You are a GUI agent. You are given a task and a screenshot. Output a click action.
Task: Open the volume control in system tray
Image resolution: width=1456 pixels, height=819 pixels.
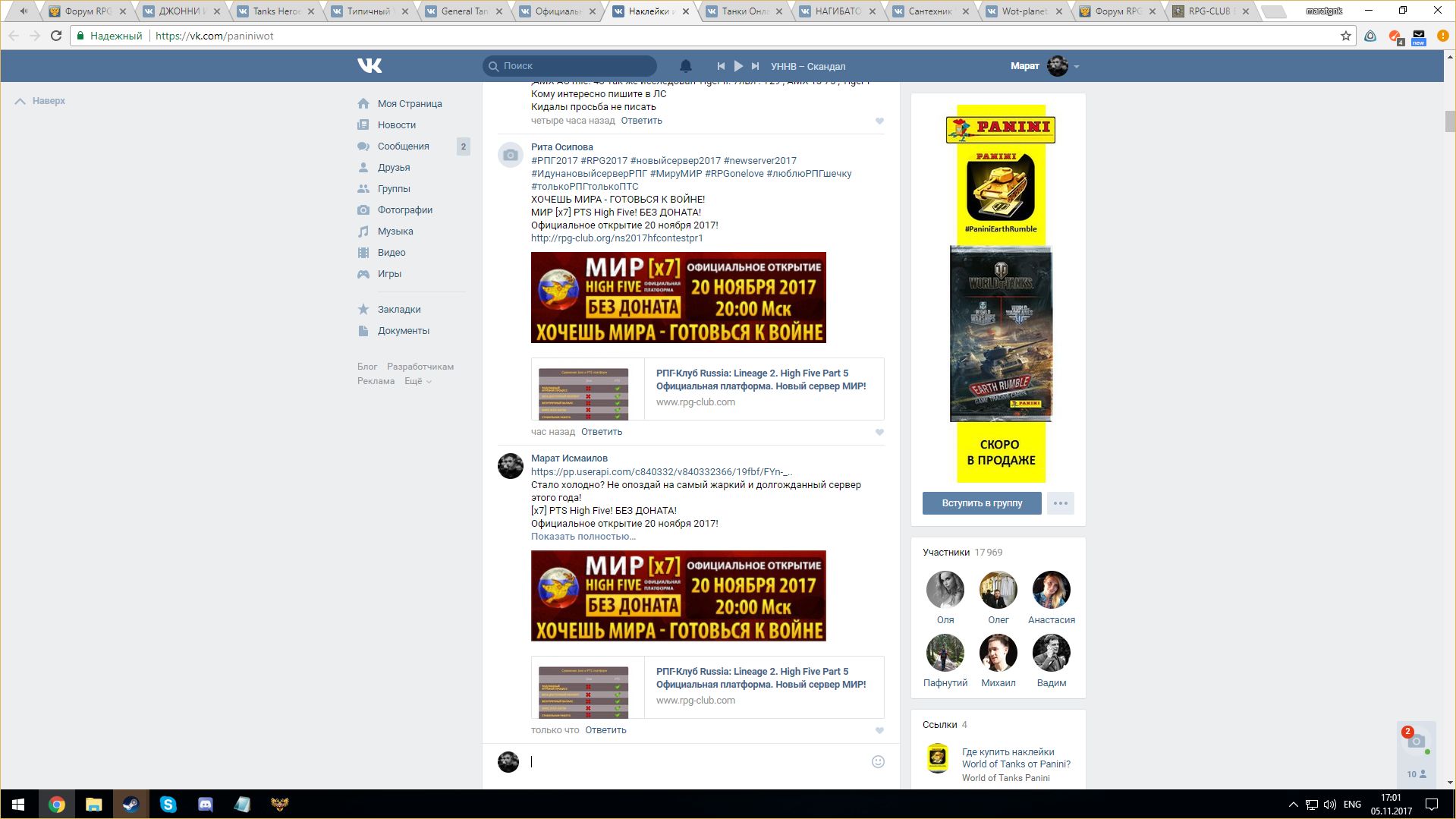1330,805
